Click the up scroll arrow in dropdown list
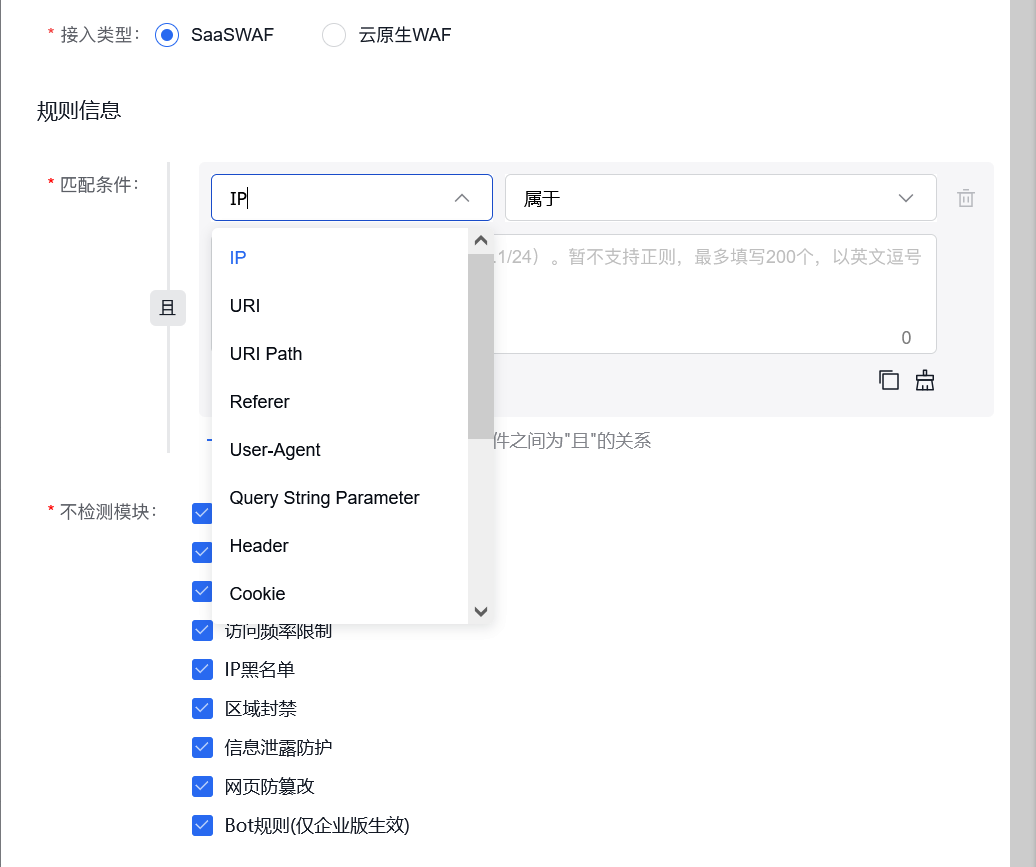The height and width of the screenshot is (867, 1036). click(480, 240)
